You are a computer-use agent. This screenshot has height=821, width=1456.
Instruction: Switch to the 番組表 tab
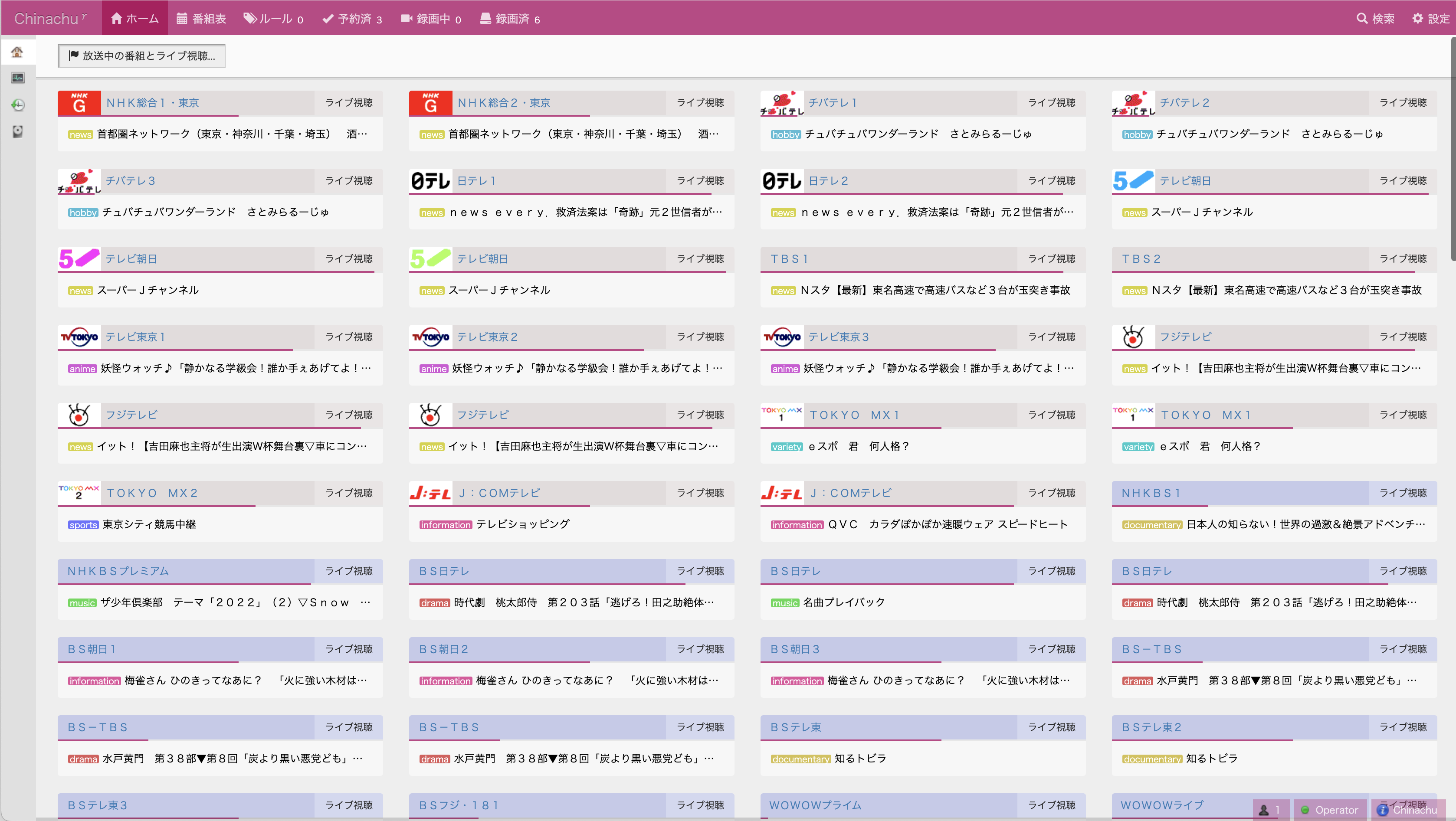201,19
